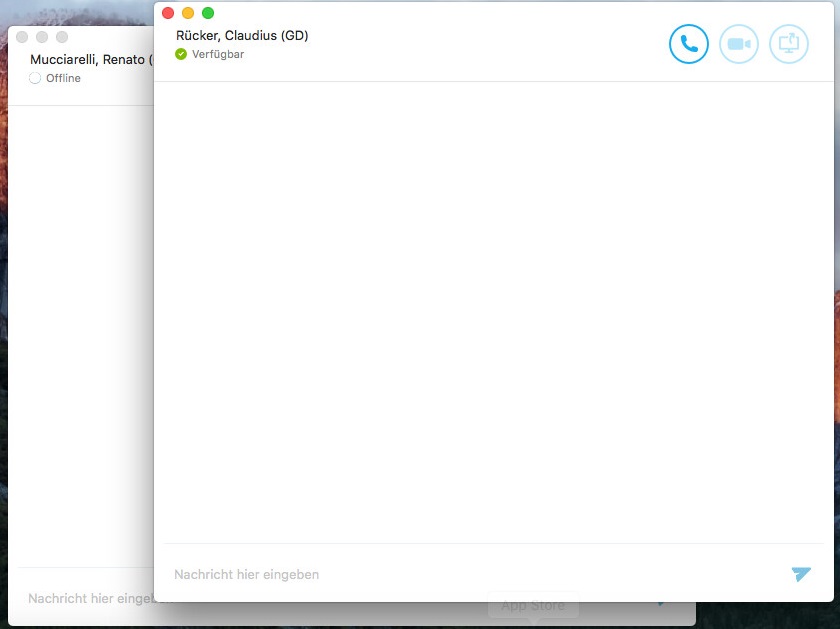Focus the message field in the Rücker chat

pos(477,574)
